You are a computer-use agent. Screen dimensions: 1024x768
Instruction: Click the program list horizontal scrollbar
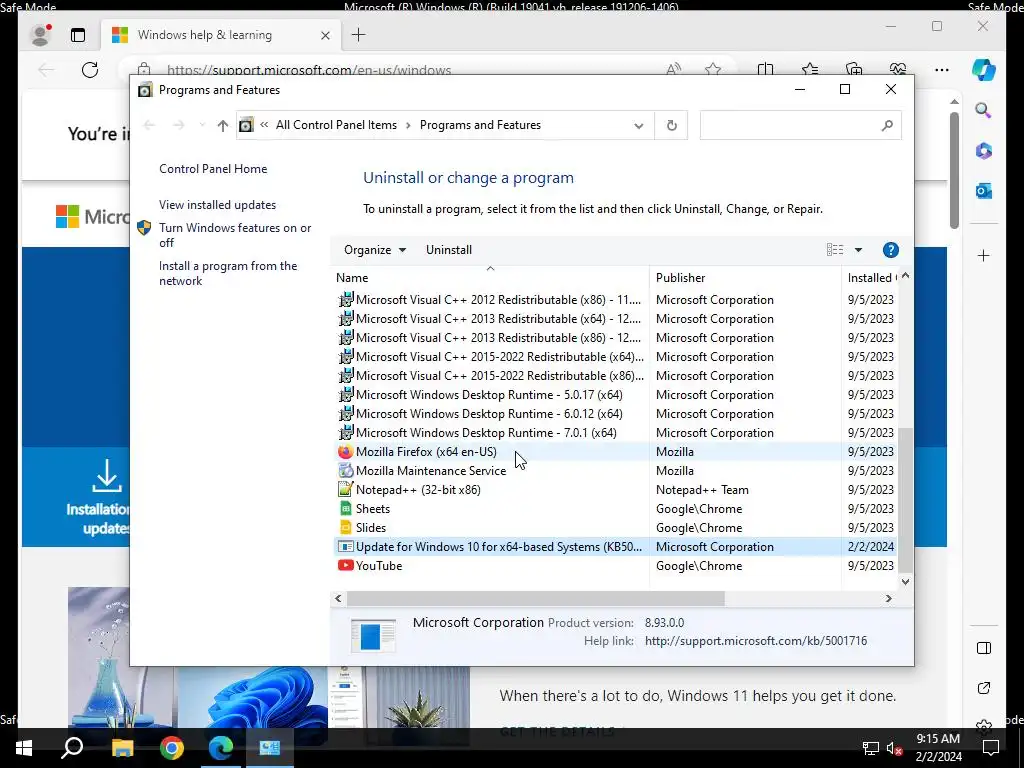click(536, 598)
